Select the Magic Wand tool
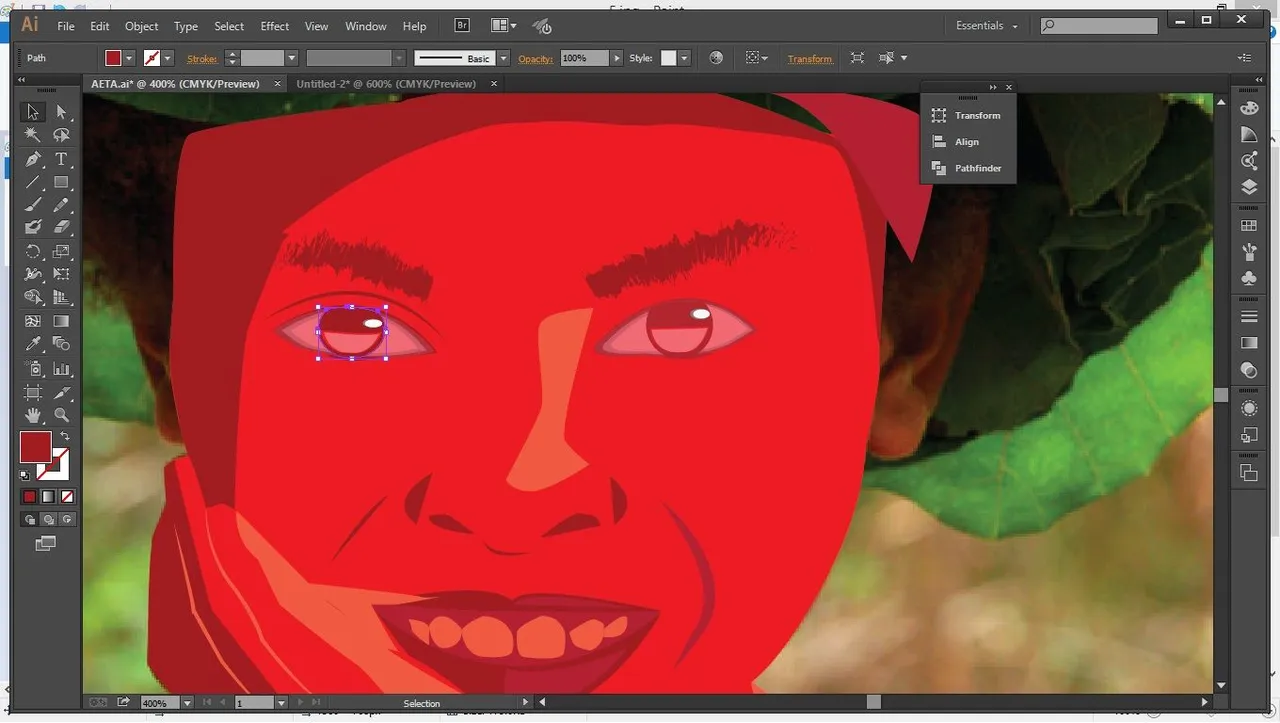Screen dimensions: 1280x723 point(33,135)
